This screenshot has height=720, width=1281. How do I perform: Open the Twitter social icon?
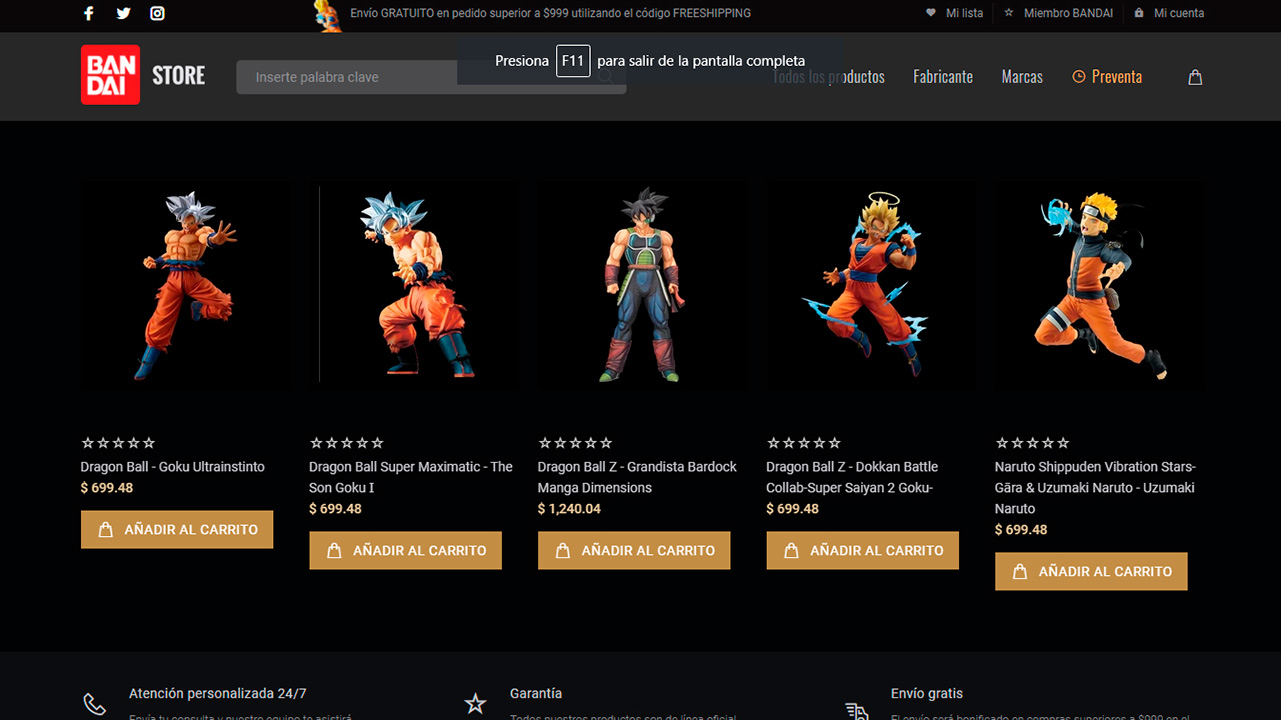click(123, 13)
